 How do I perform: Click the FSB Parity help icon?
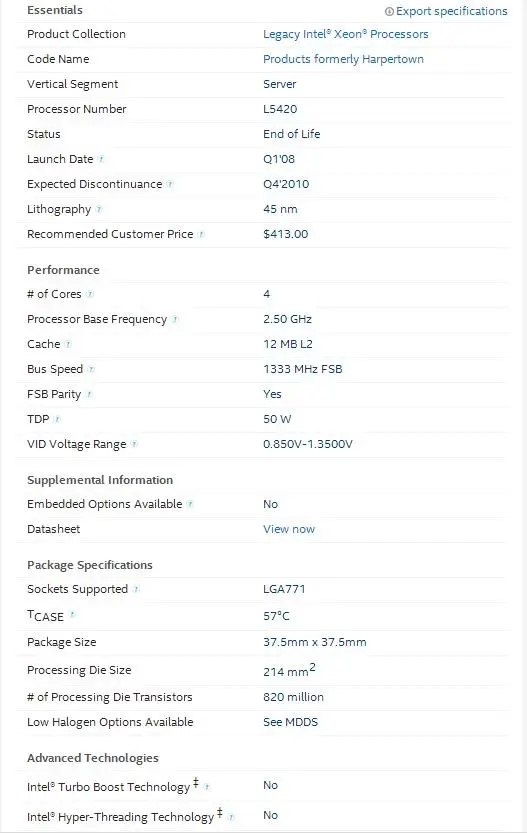coord(89,394)
